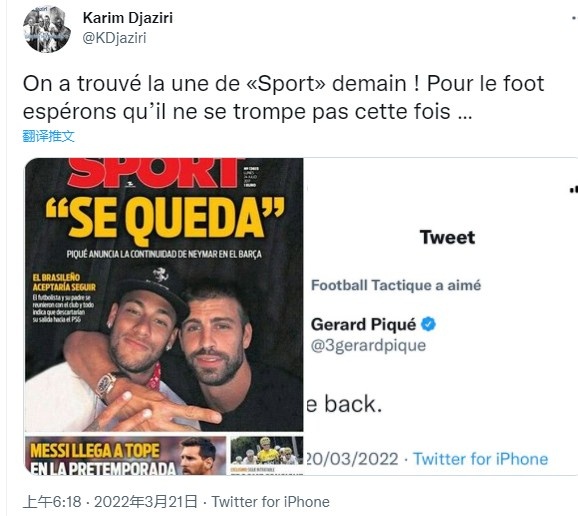This screenshot has width=578, height=516.
Task: Open the 上午6:18 2022年3月21日 timestamp
Action: coord(110,502)
